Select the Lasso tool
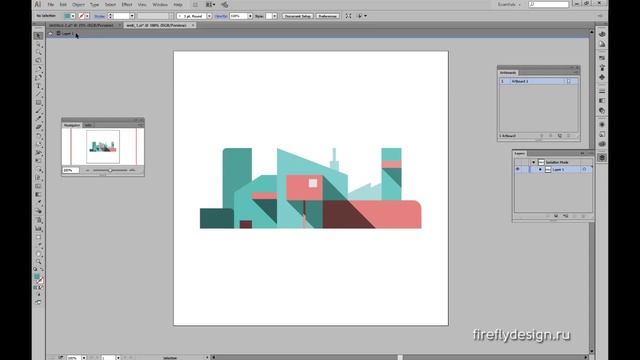 38,60
